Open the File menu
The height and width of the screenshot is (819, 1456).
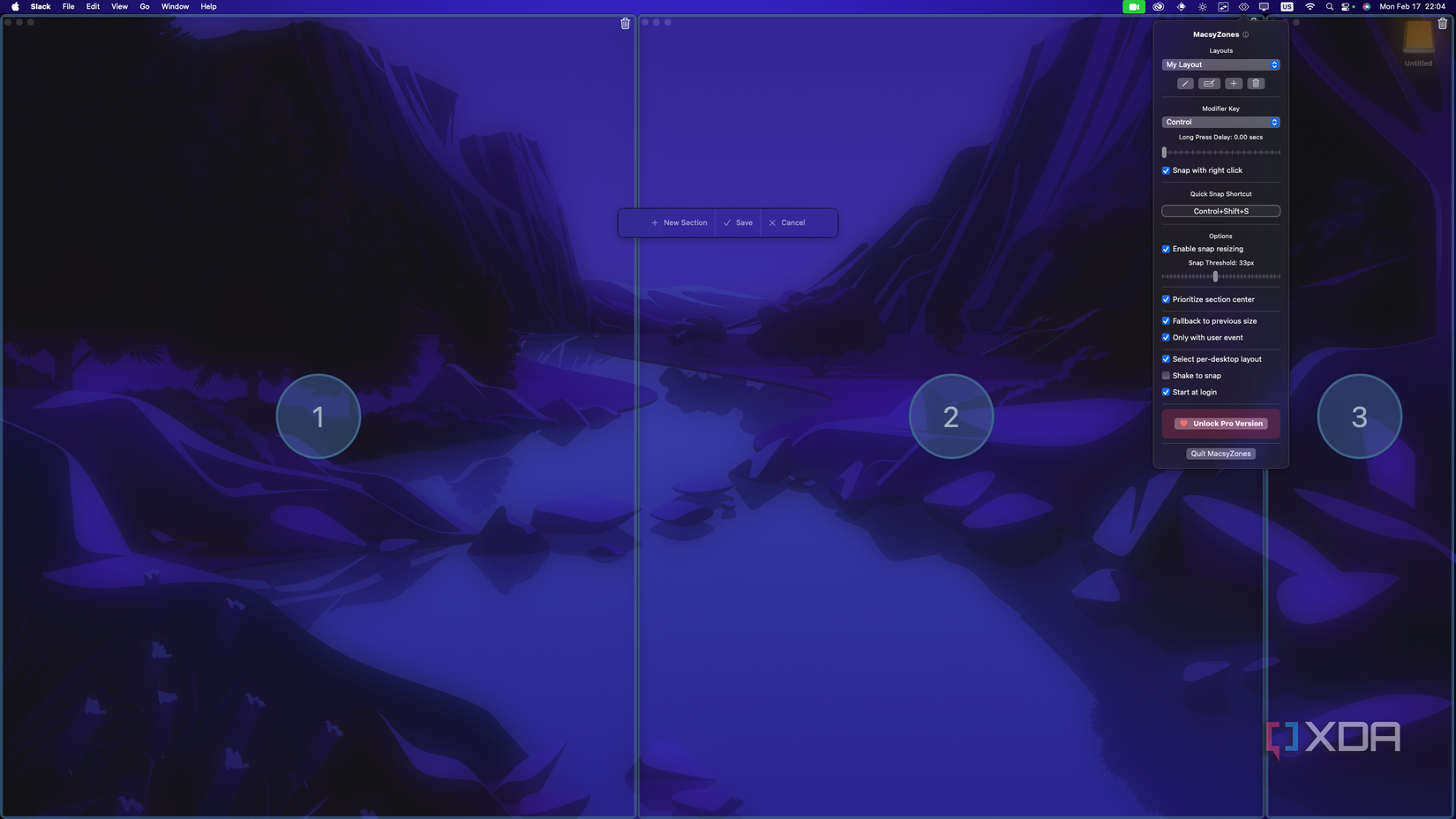point(68,6)
